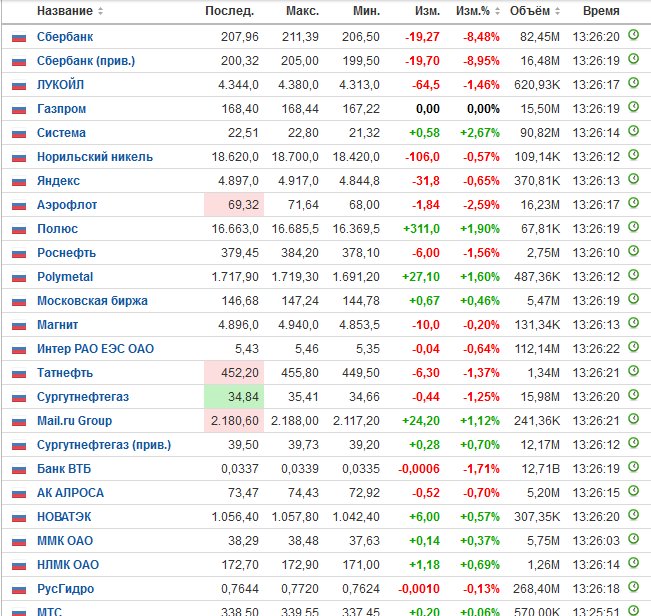Open the Банк ВТБ stock link
Viewport: 651px width, 616px height.
click(64, 469)
